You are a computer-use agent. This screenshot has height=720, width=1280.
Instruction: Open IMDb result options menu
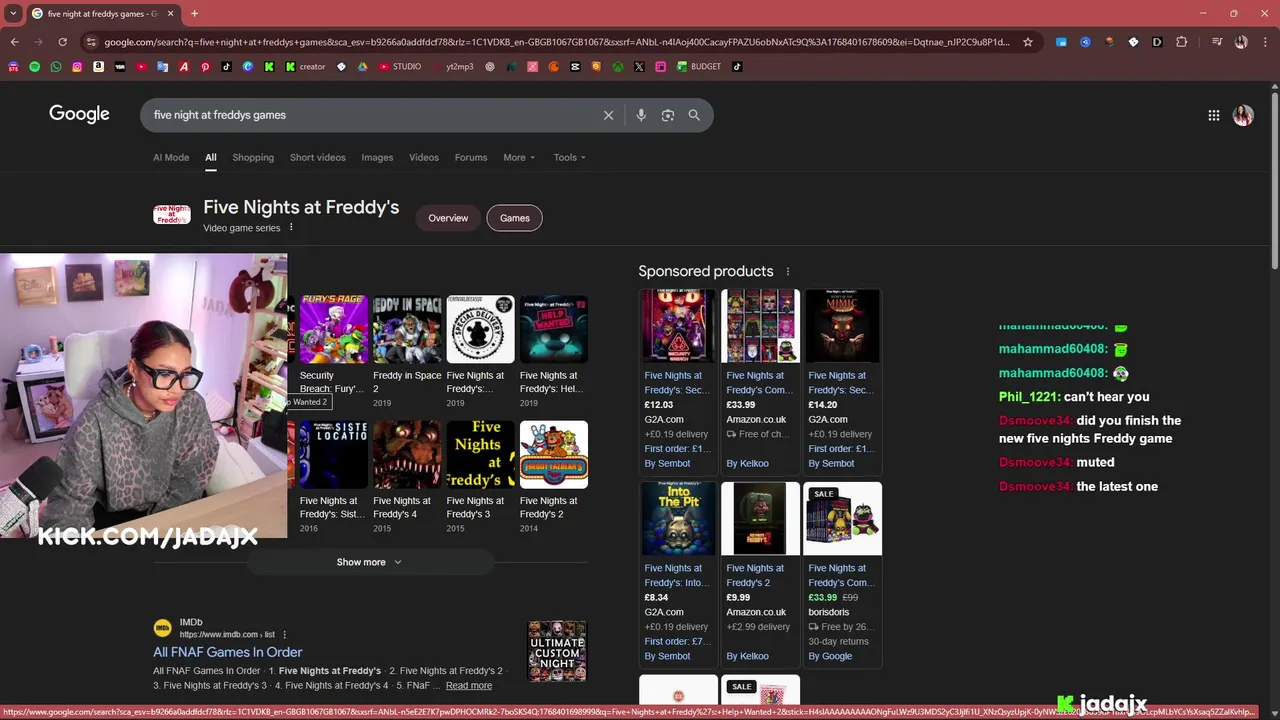[x=284, y=634]
